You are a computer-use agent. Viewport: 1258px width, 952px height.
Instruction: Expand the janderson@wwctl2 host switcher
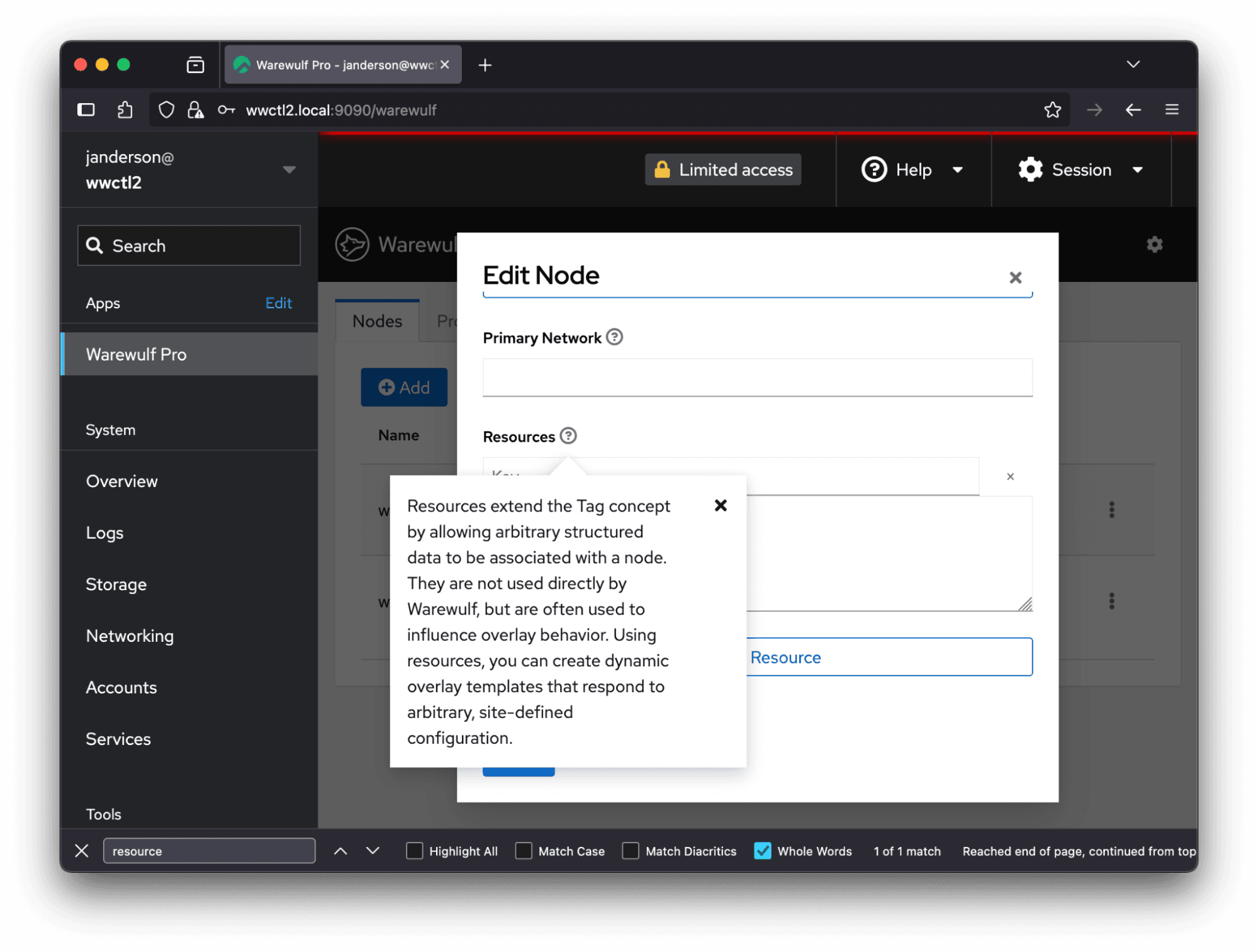point(289,170)
